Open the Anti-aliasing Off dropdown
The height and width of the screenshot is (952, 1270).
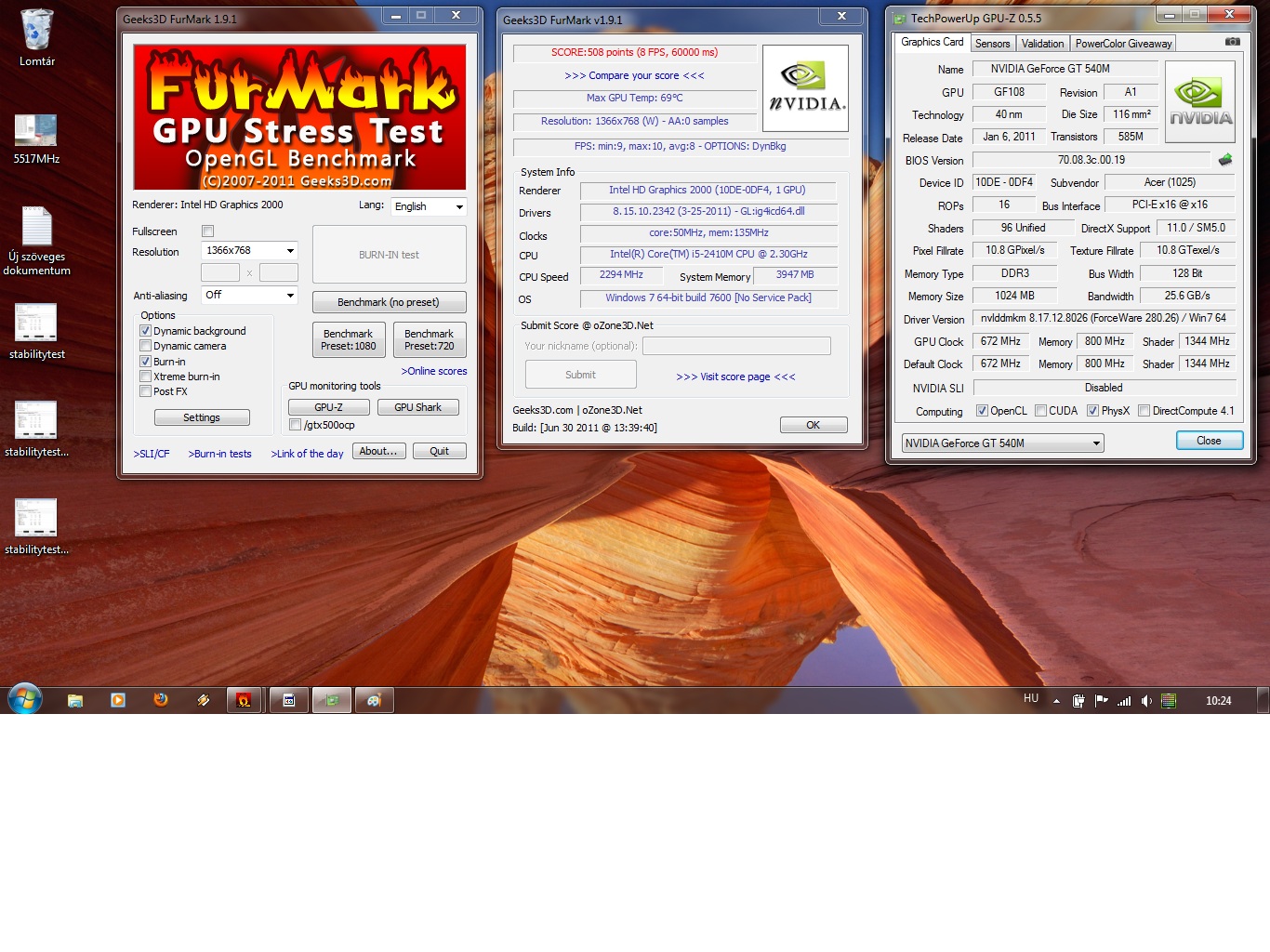pyautogui.click(x=249, y=295)
